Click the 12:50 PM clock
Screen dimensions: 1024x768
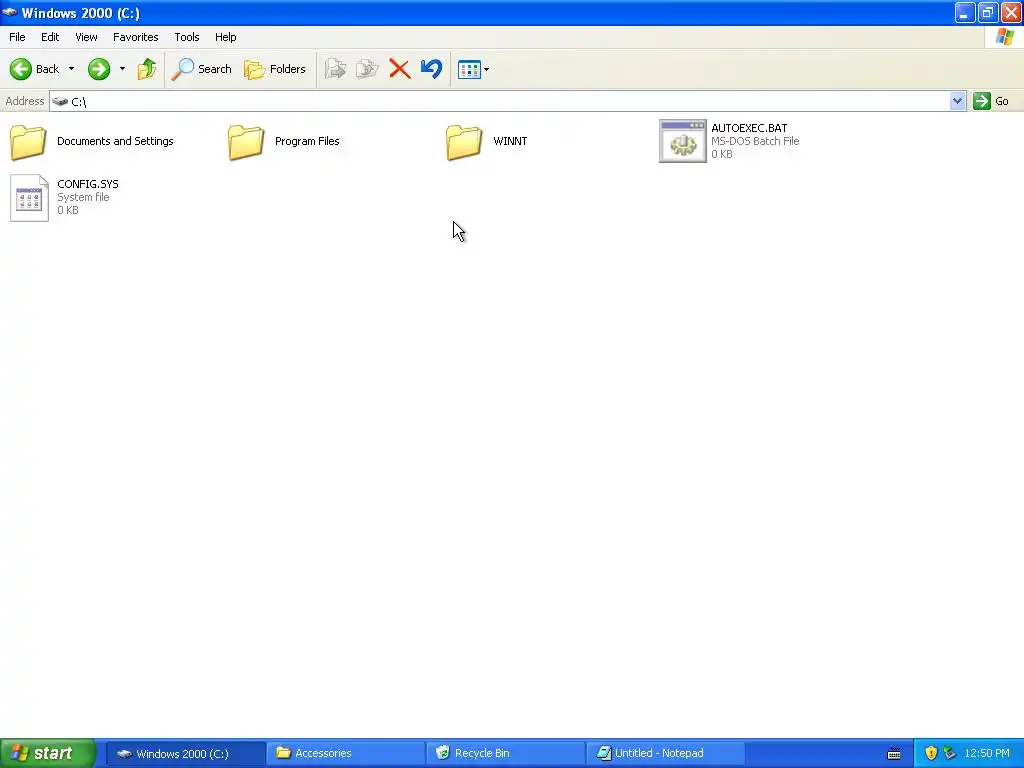(x=987, y=753)
